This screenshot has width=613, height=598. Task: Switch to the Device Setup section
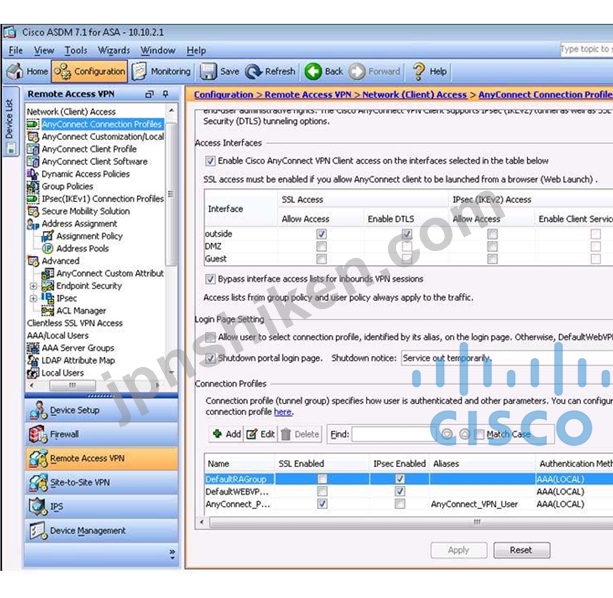(x=102, y=410)
